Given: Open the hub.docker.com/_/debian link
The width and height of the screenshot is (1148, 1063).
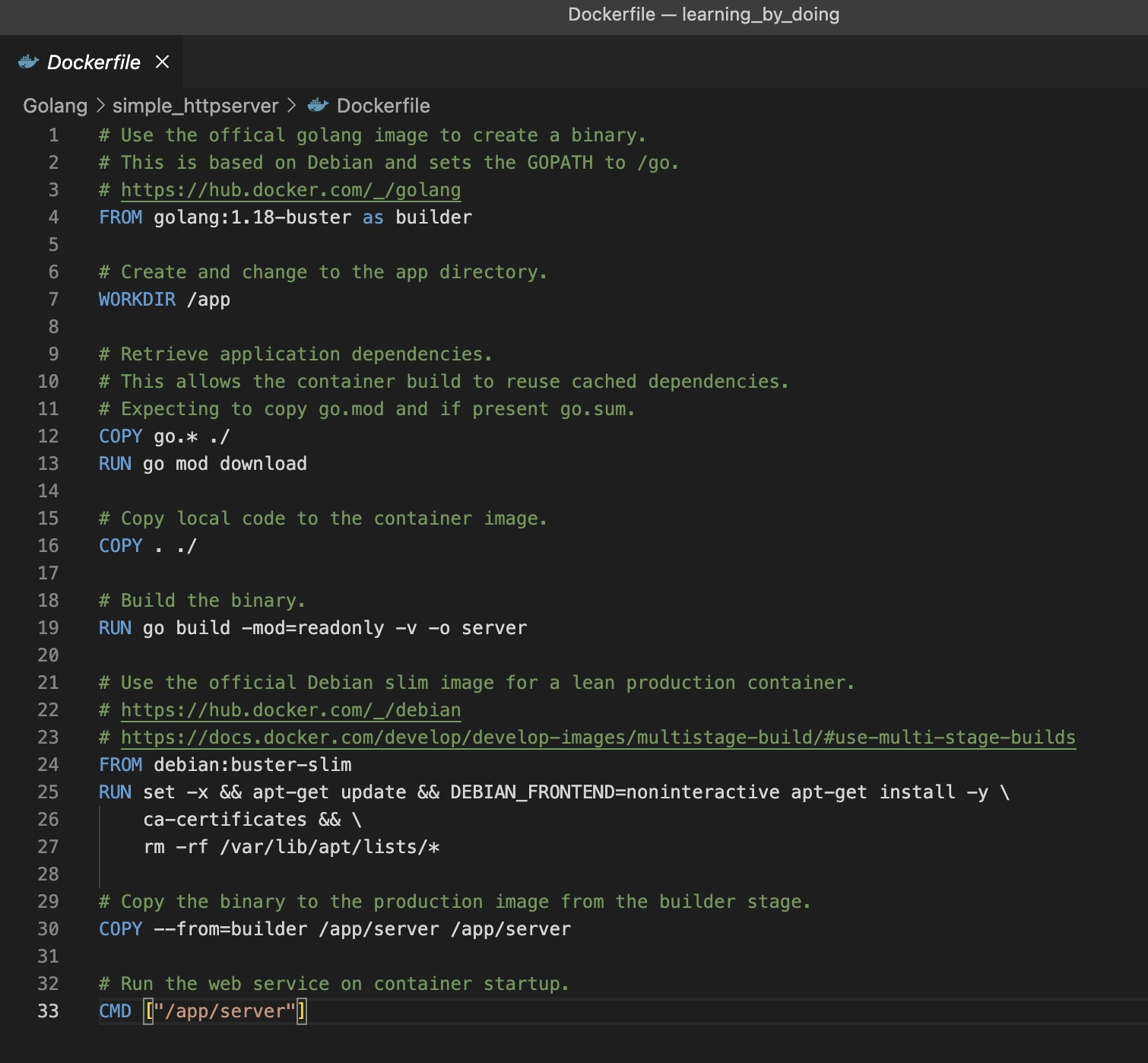Looking at the screenshot, I should click(290, 710).
